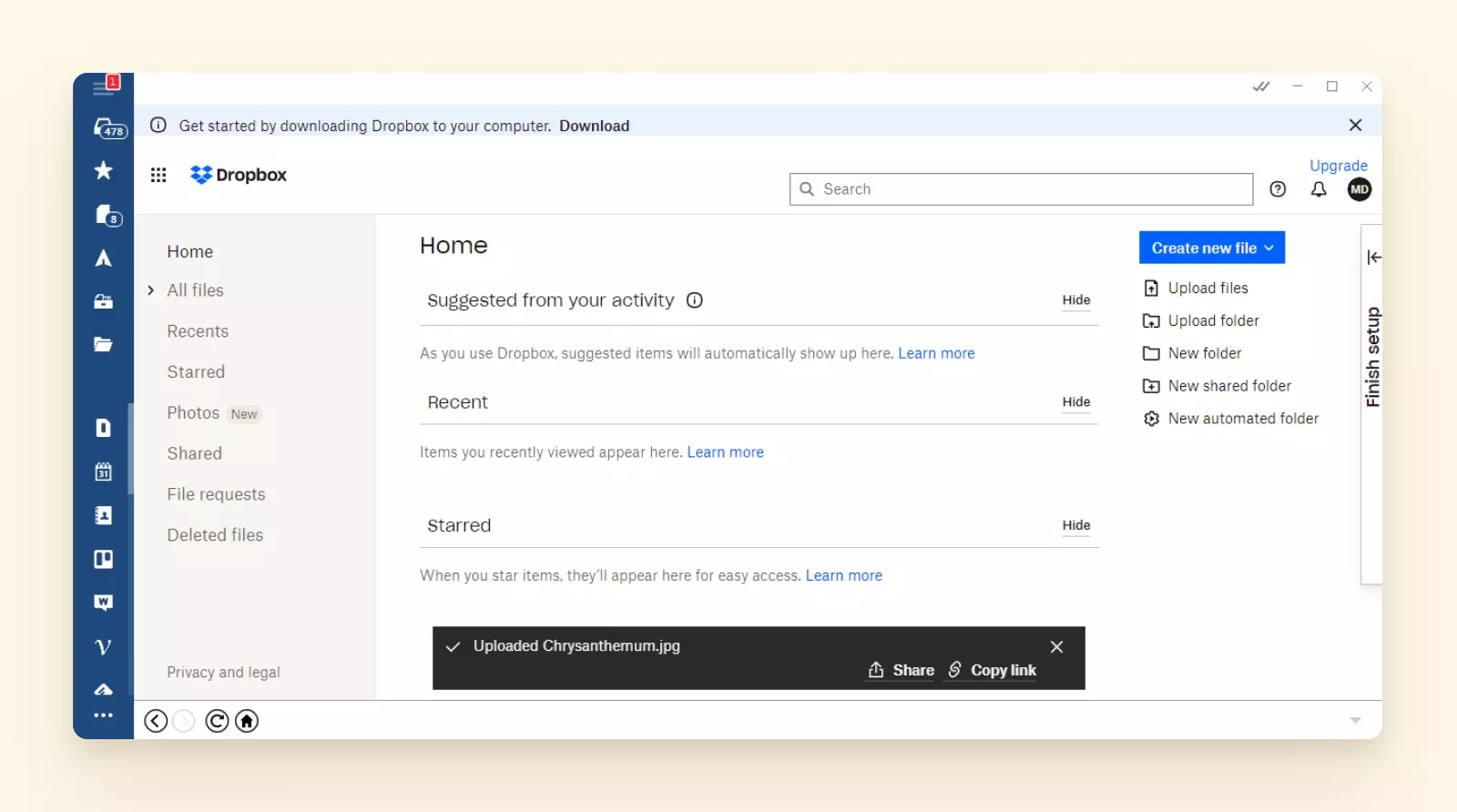The height and width of the screenshot is (812, 1457).
Task: Open the Dropbox app grid launcher
Action: coord(158,175)
